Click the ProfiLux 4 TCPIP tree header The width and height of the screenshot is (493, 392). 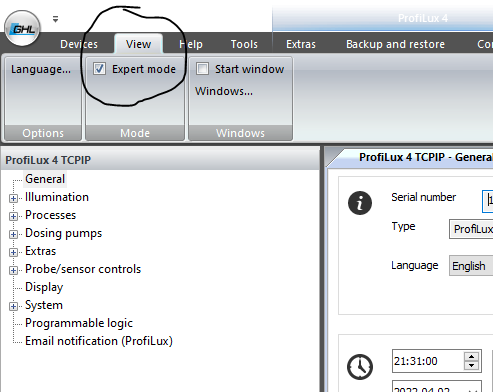pos(160,160)
